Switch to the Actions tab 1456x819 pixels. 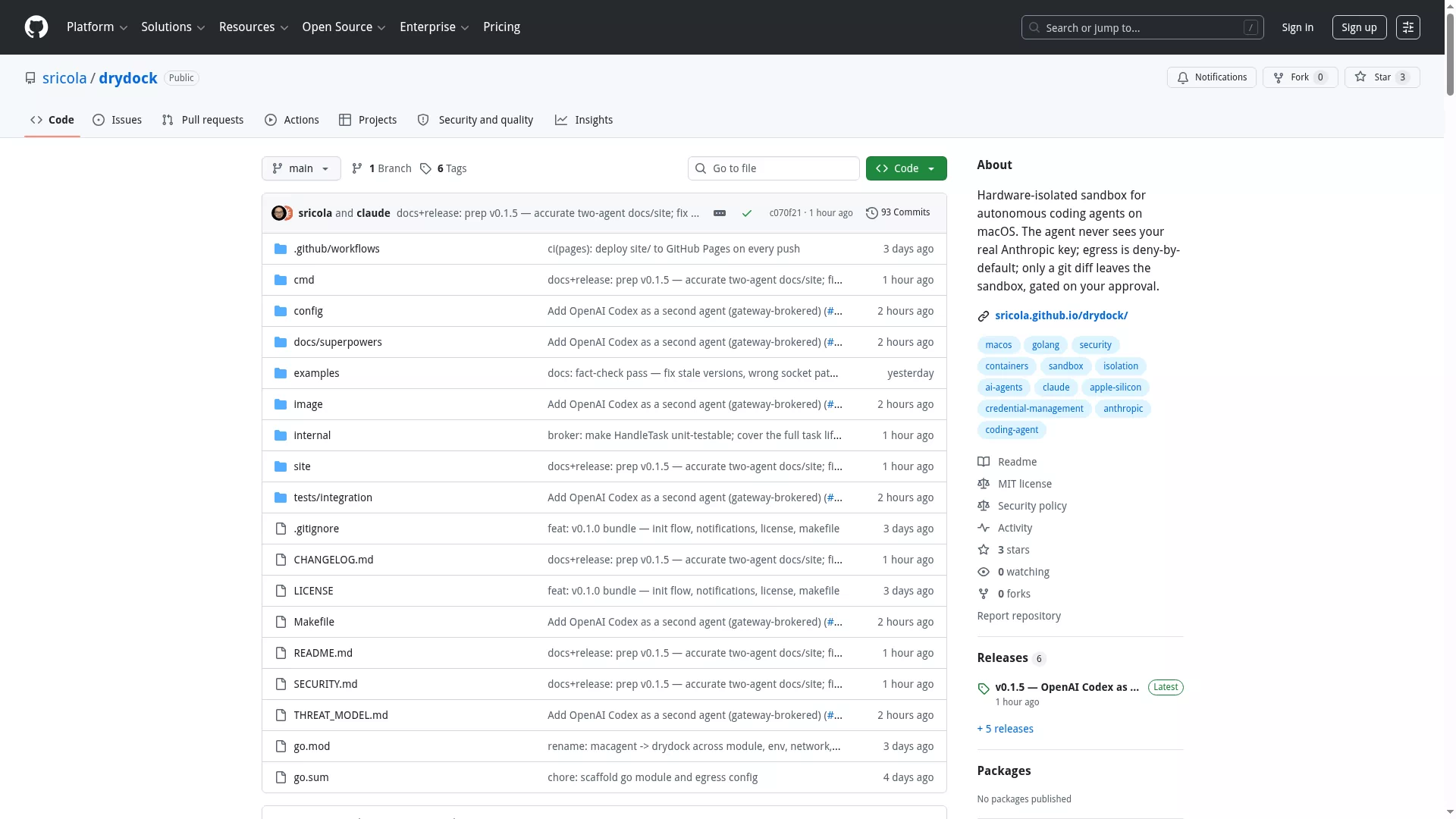[x=292, y=120]
